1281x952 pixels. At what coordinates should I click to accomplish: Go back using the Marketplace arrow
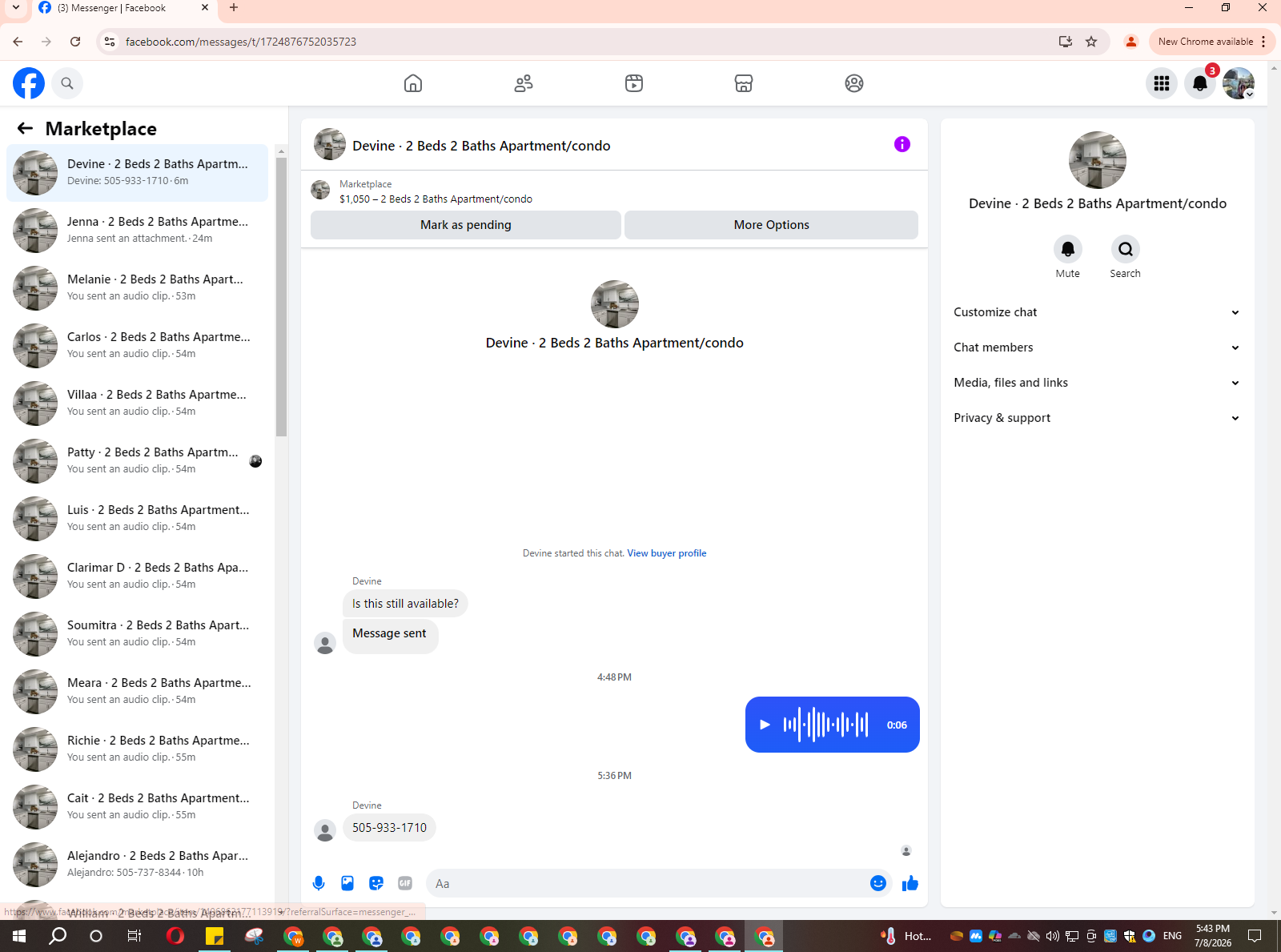26,128
